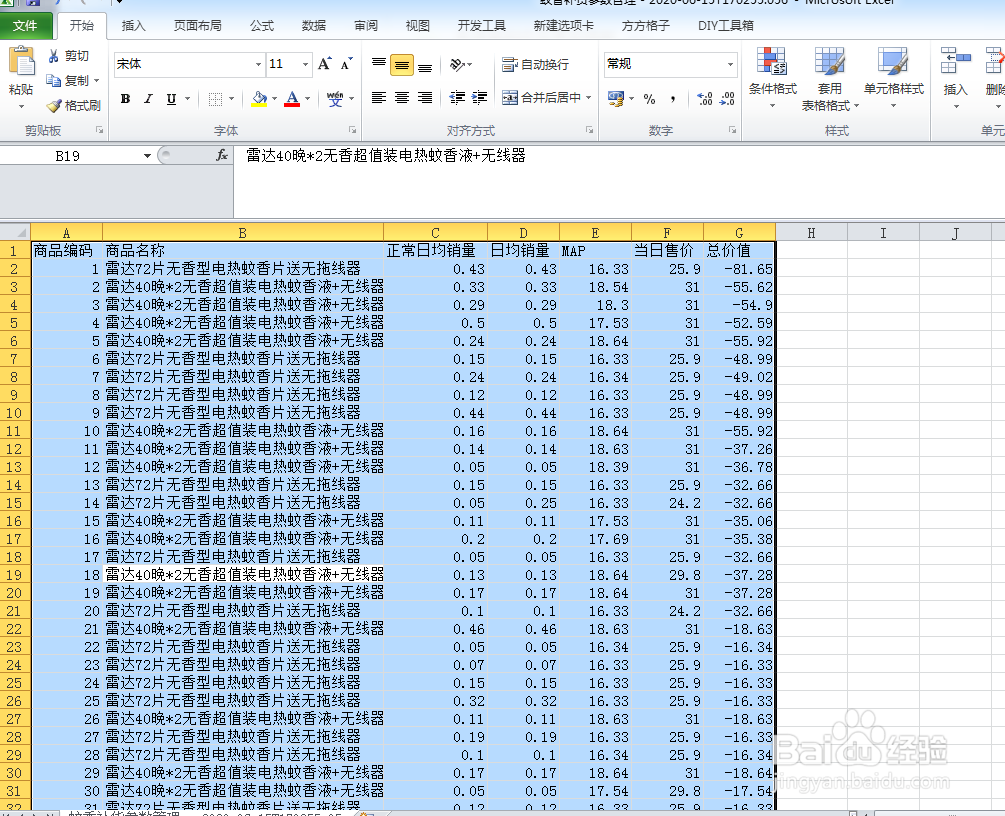Switch to the 方方格子 tab
The image size is (1005, 816).
coord(645,26)
